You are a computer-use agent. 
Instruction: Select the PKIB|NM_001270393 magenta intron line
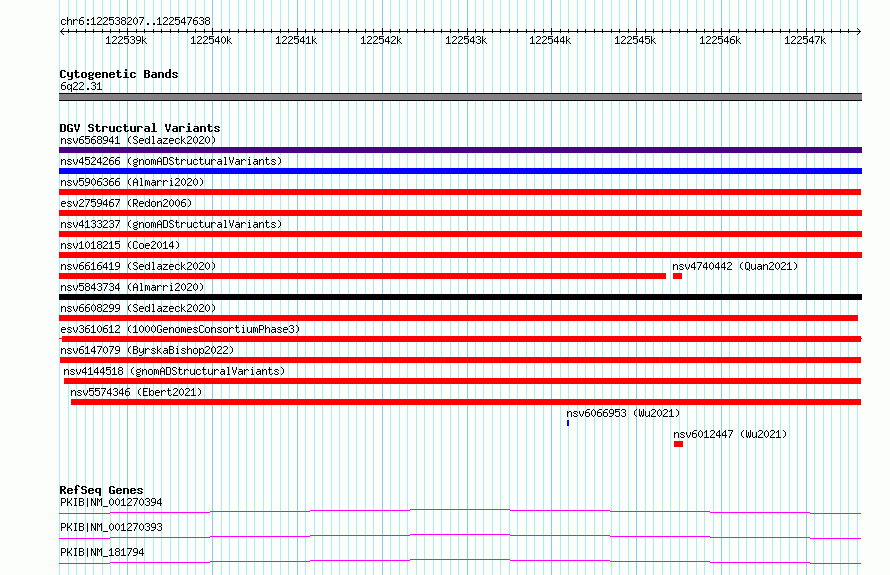pyautogui.click(x=460, y=536)
